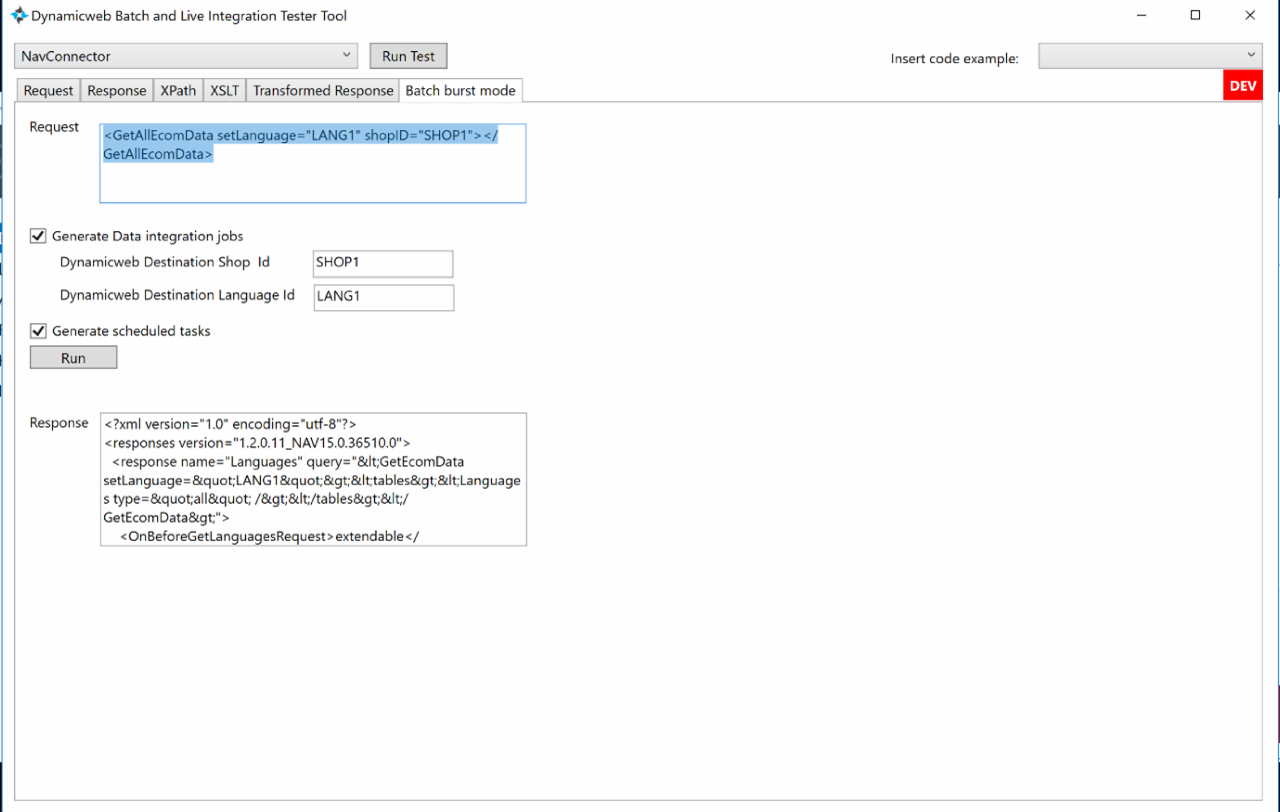Viewport: 1280px width, 812px height.
Task: Open the NavConnector dropdown
Action: (186, 56)
